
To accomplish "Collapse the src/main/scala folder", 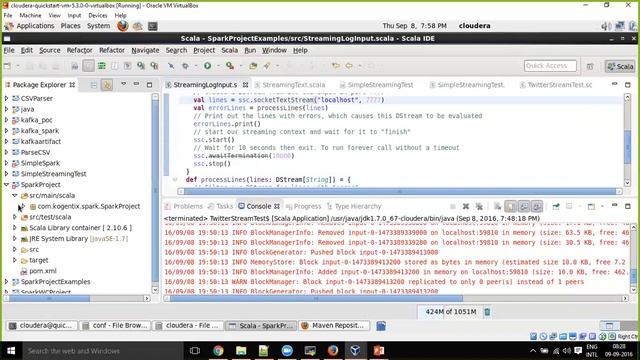I will point(15,196).
